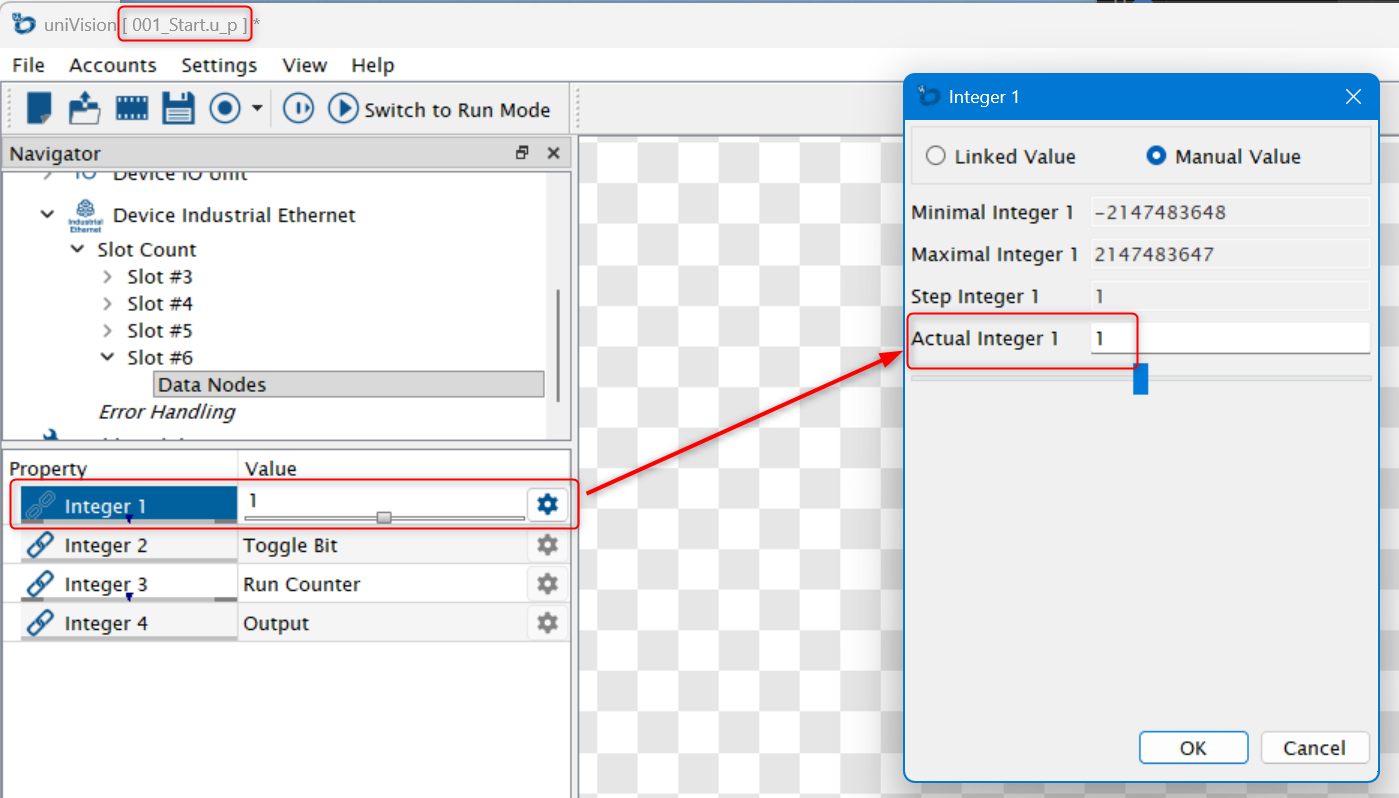The width and height of the screenshot is (1399, 798).
Task: Collapse the Device Industrial Ethernet node
Action: tap(47, 214)
